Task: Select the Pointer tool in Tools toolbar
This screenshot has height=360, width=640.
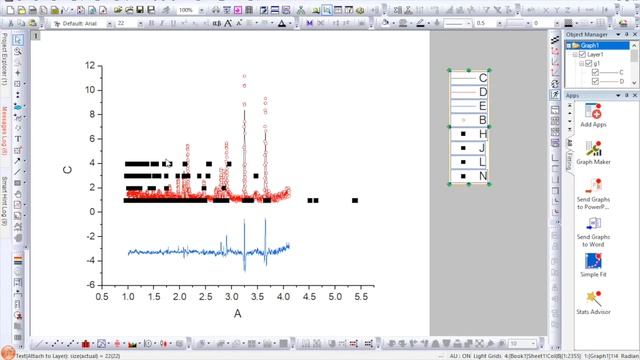Action: pos(18,40)
